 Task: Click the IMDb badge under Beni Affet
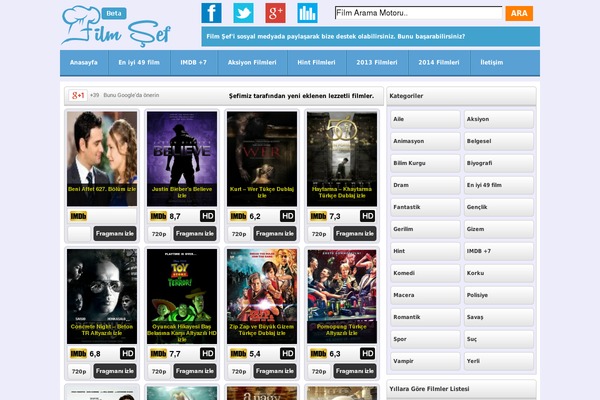click(x=78, y=216)
